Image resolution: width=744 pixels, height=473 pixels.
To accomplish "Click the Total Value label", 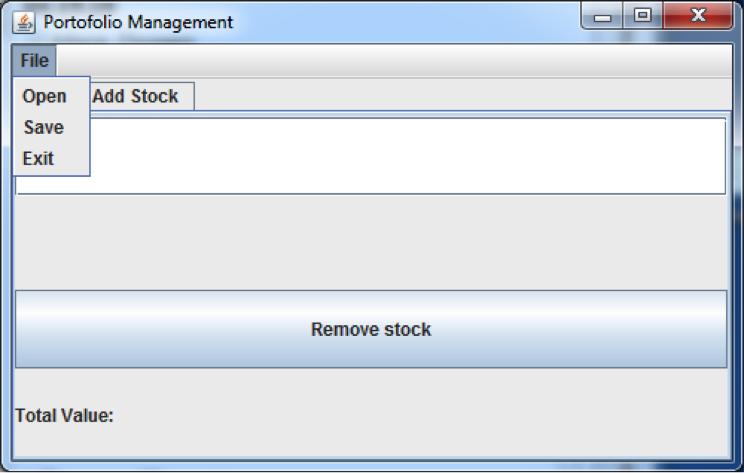I will 65,415.
